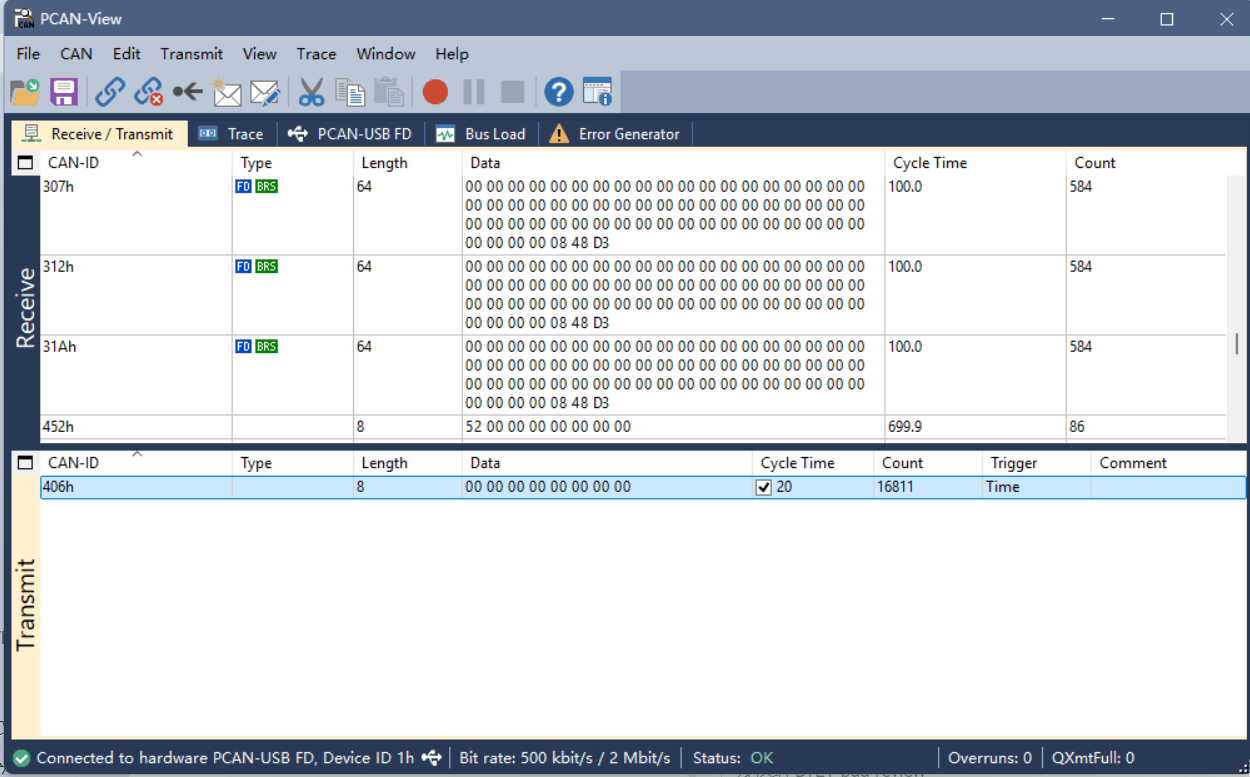Open the Edit menu
Image resolution: width=1250 pixels, height=777 pixels.
[126, 54]
